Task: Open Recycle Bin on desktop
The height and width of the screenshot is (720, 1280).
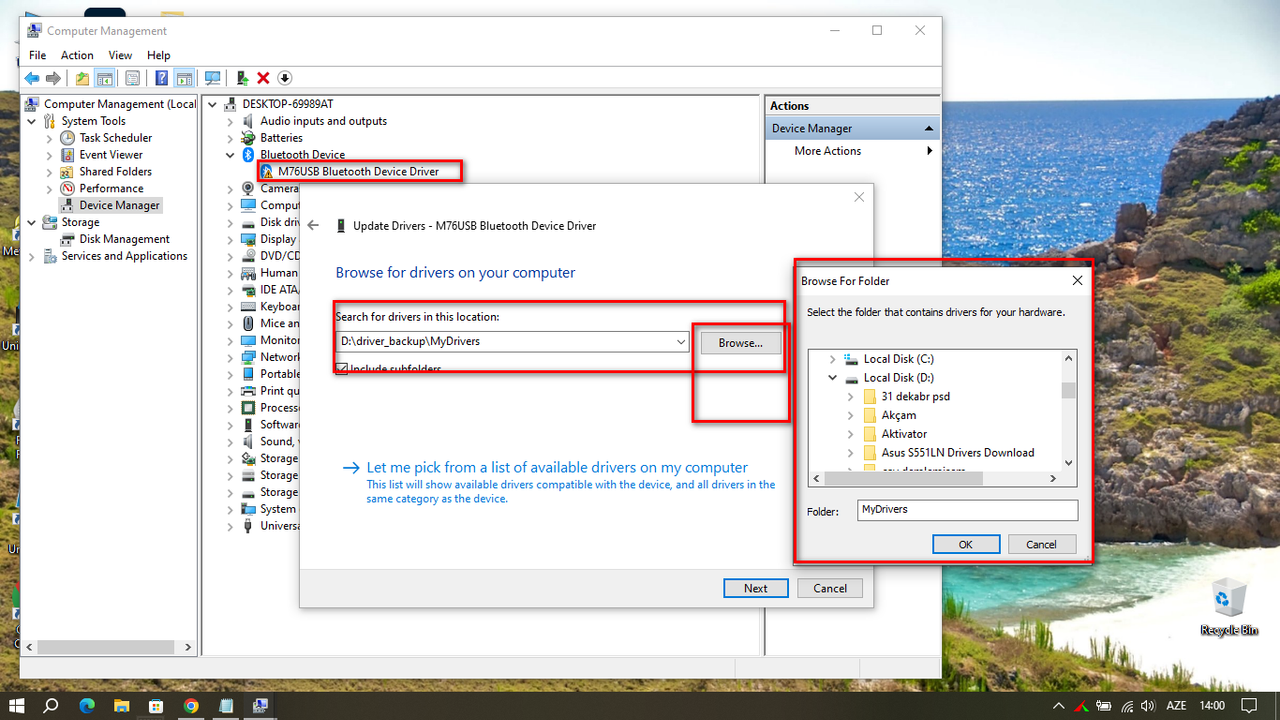Action: tap(1229, 607)
